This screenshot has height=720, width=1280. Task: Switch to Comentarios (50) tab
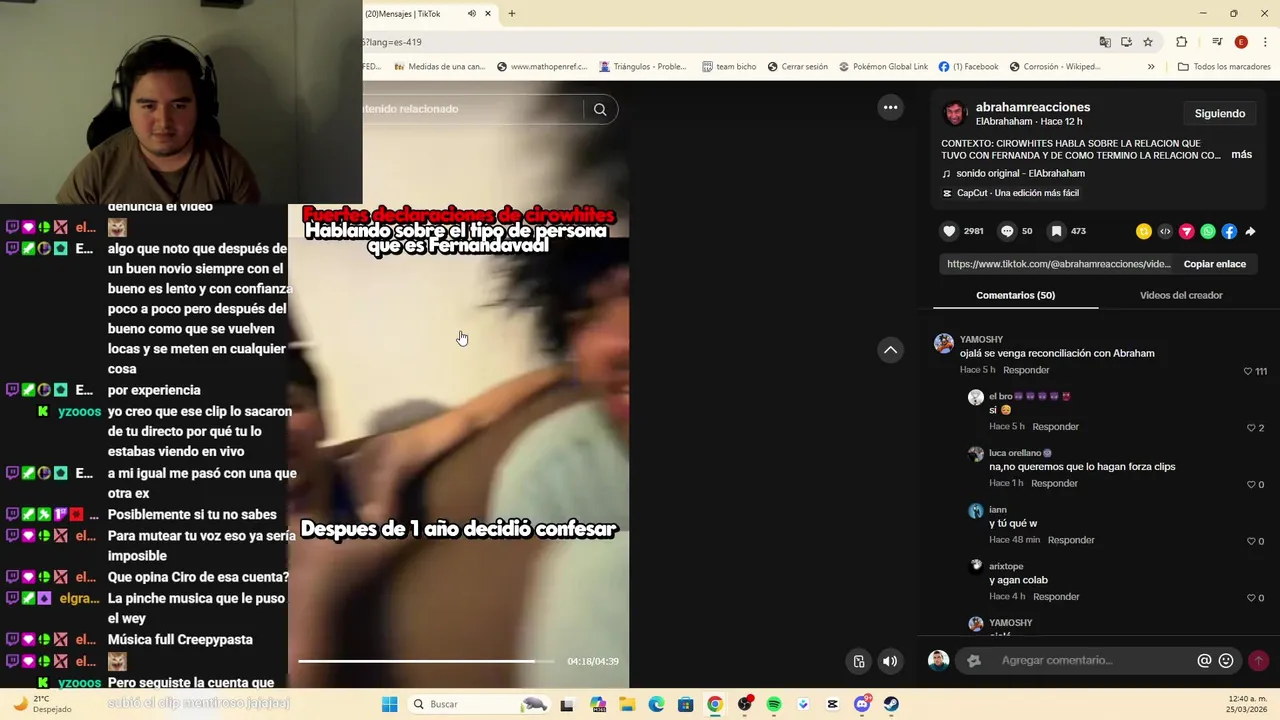coord(1015,295)
